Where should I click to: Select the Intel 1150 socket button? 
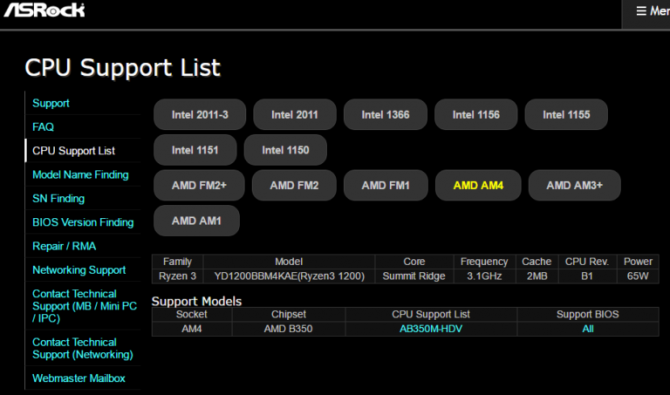(x=285, y=150)
